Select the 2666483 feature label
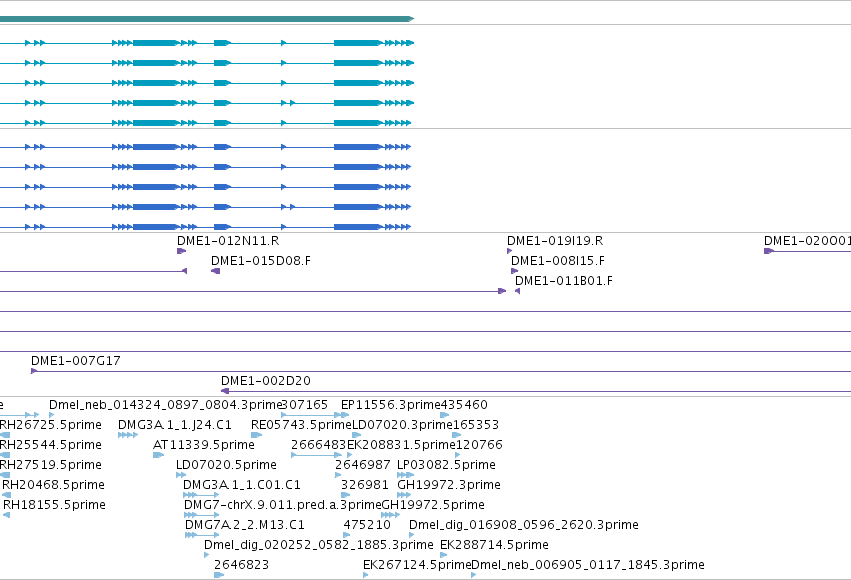851x580 pixels. (319, 445)
